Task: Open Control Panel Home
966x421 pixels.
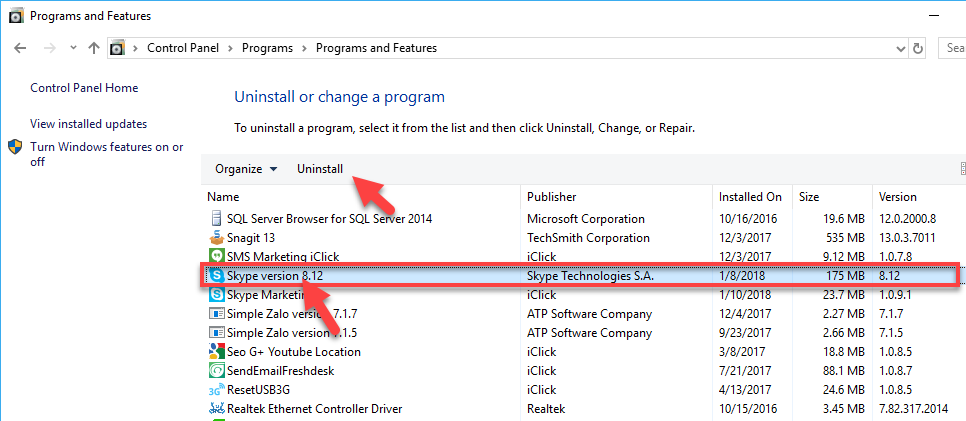Action: pos(84,88)
